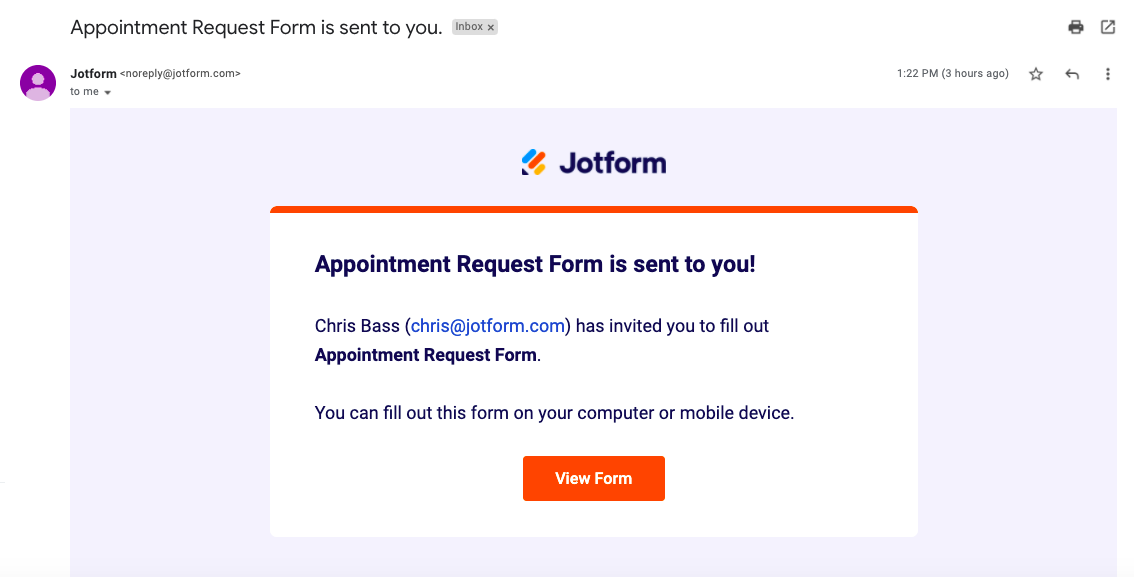Click the bold card heading text

click(535, 264)
